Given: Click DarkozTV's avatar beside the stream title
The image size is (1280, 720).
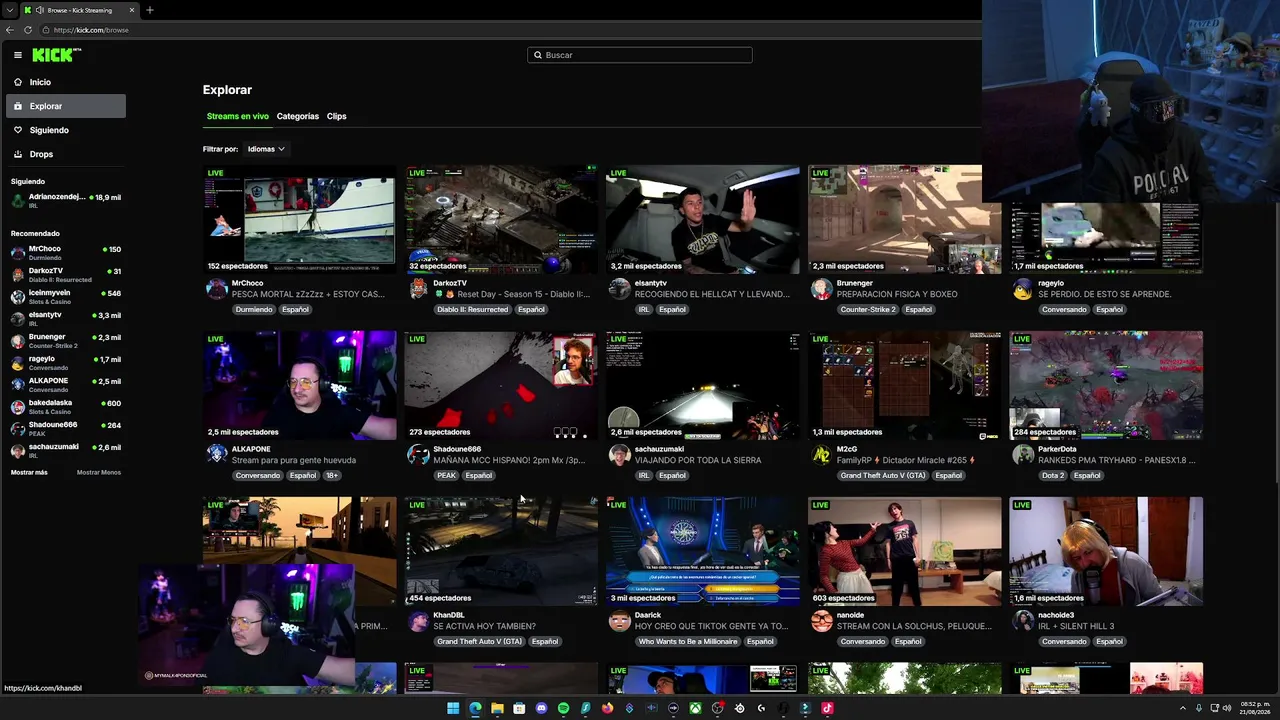Looking at the screenshot, I should (418, 289).
